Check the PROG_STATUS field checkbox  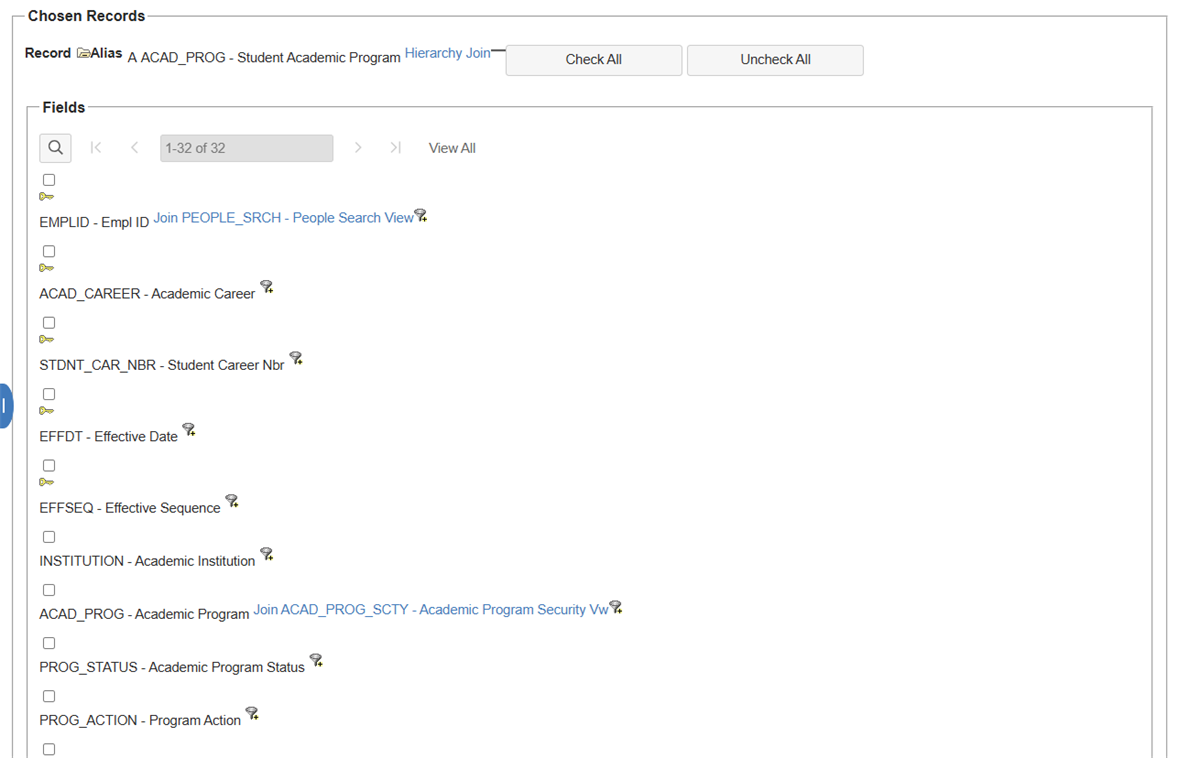click(49, 643)
